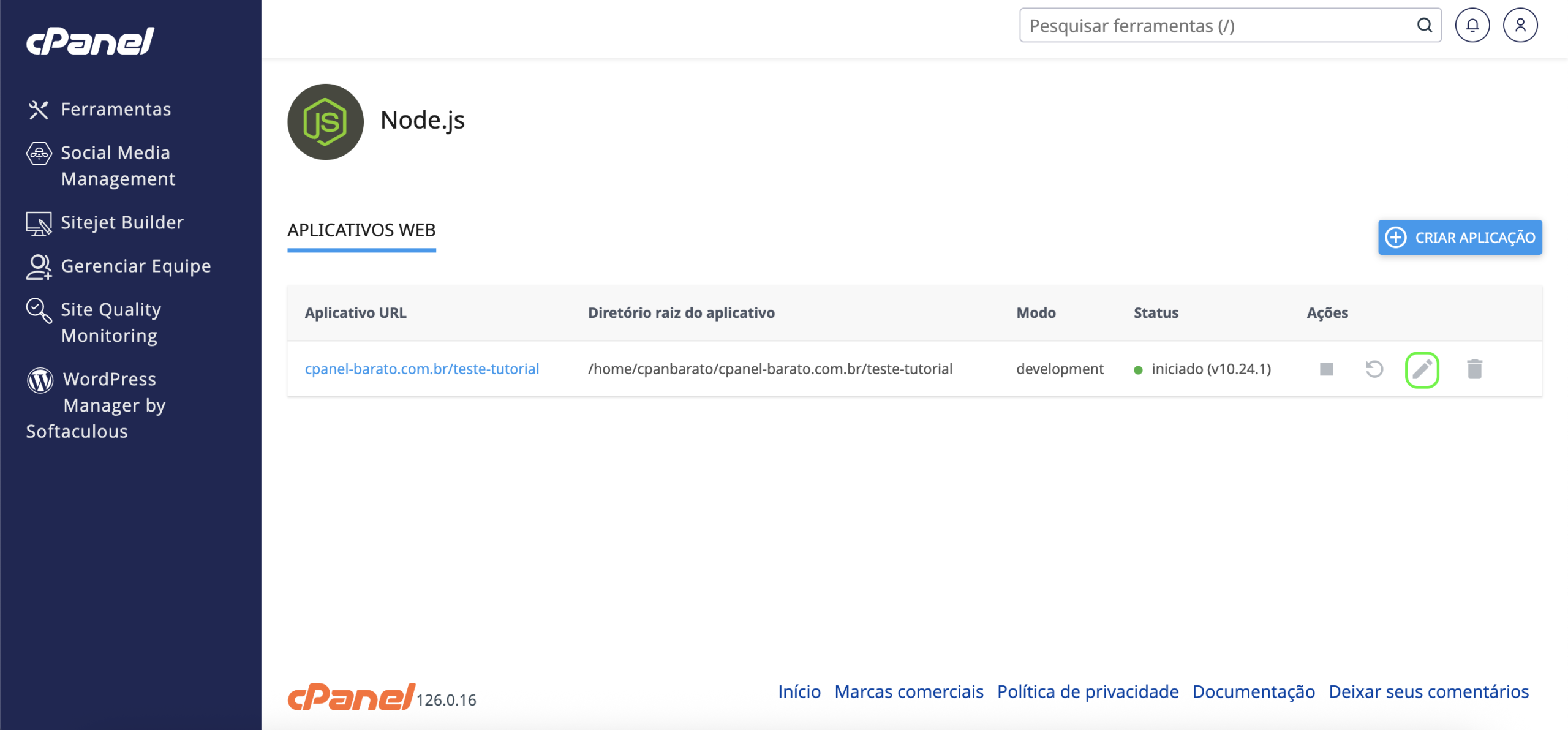This screenshot has height=730, width=1568.
Task: Open the user account menu icon
Action: tap(1520, 25)
